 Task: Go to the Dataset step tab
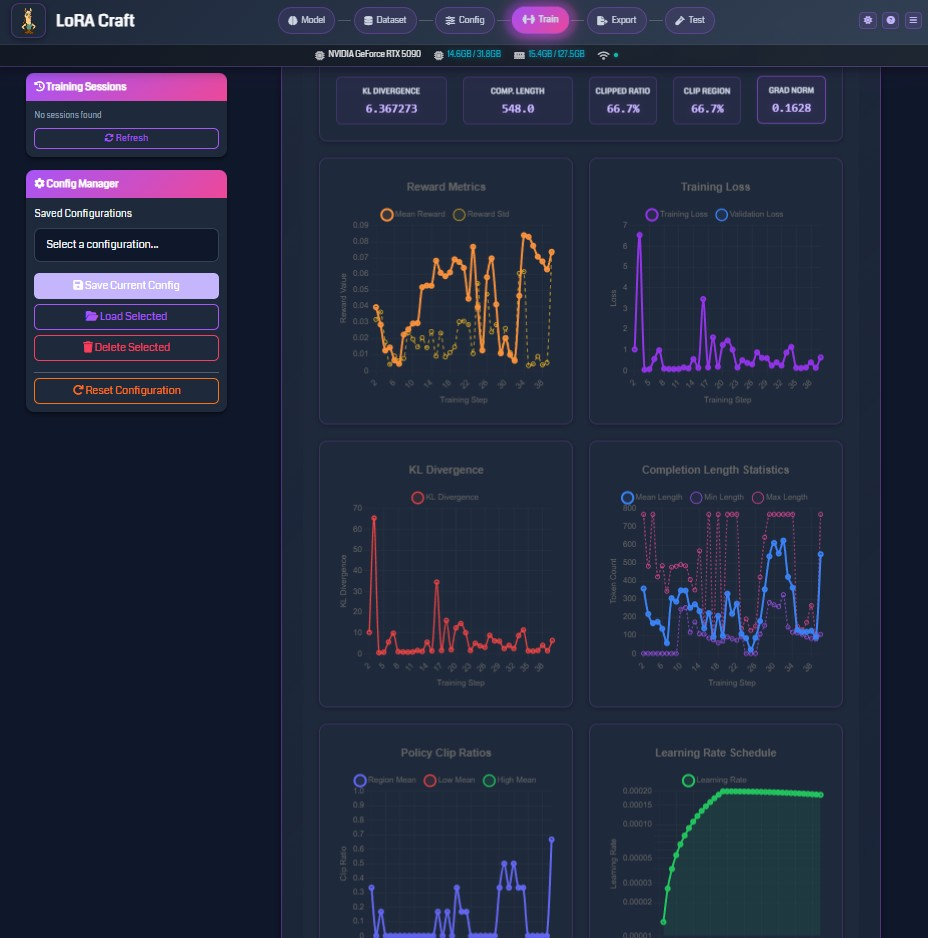[385, 20]
